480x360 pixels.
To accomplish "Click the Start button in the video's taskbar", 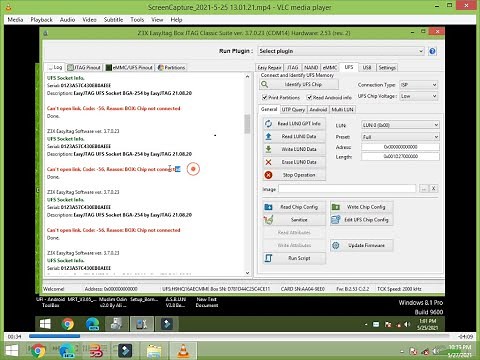I will (x=45, y=324).
